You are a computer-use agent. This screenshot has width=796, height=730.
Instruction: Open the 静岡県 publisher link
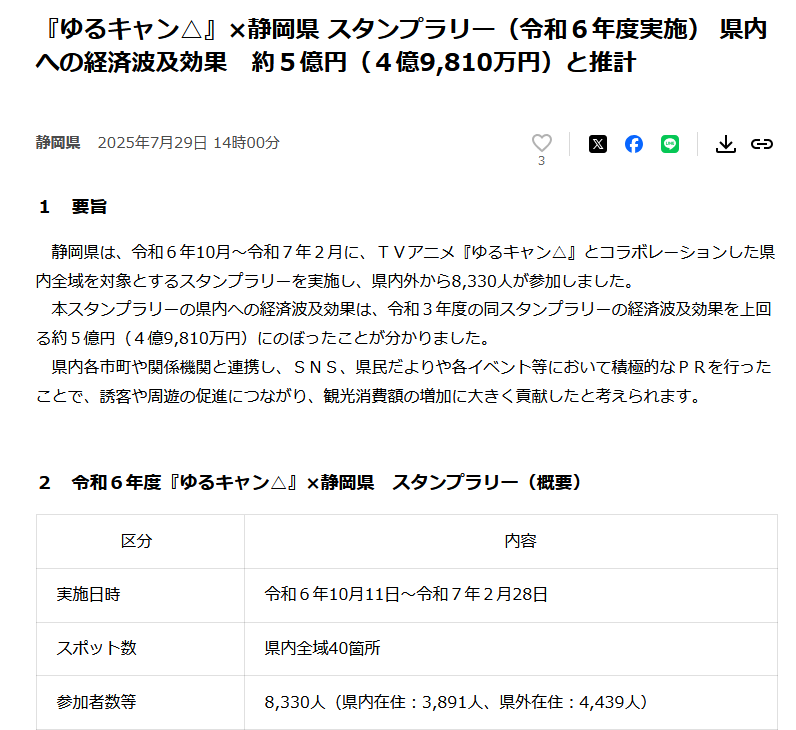coord(58,143)
